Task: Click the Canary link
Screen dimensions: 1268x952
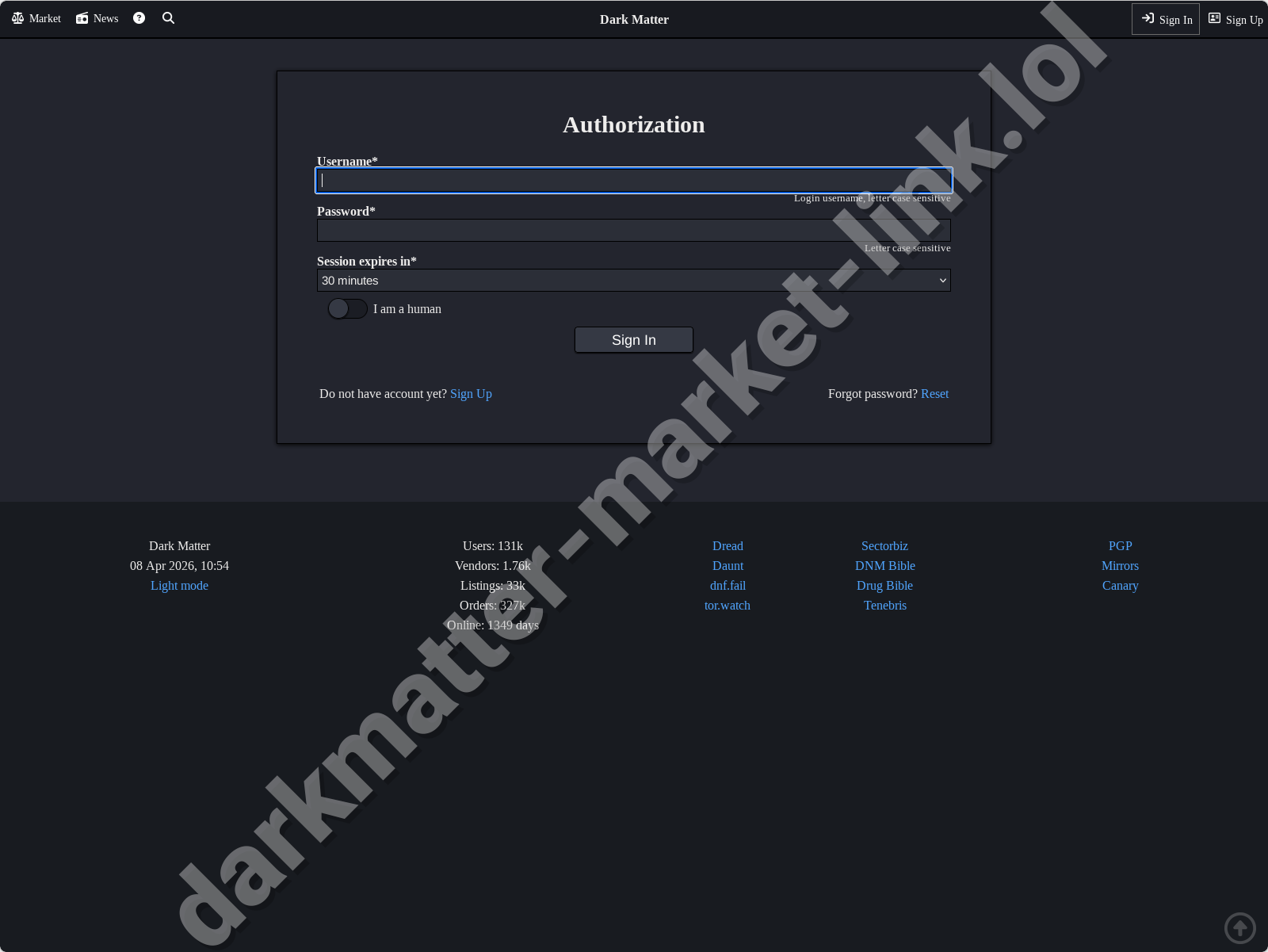Action: point(1120,585)
